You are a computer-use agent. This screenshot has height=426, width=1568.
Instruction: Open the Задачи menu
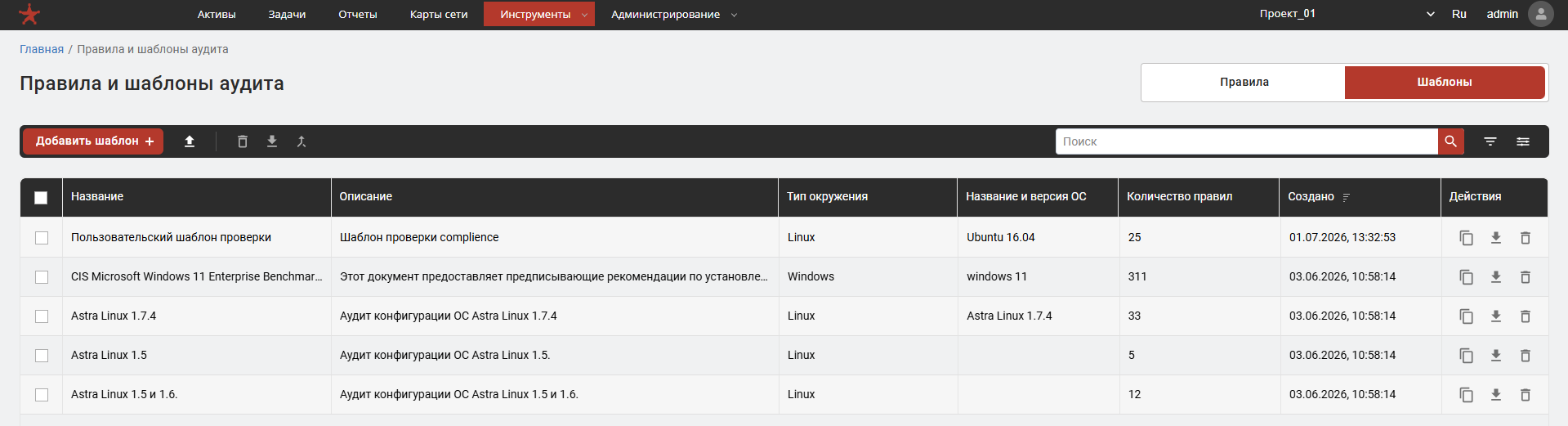point(287,14)
